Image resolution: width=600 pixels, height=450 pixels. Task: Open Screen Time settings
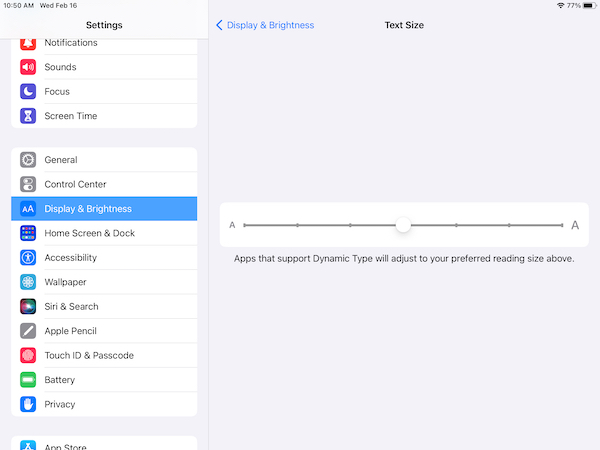(x=104, y=116)
